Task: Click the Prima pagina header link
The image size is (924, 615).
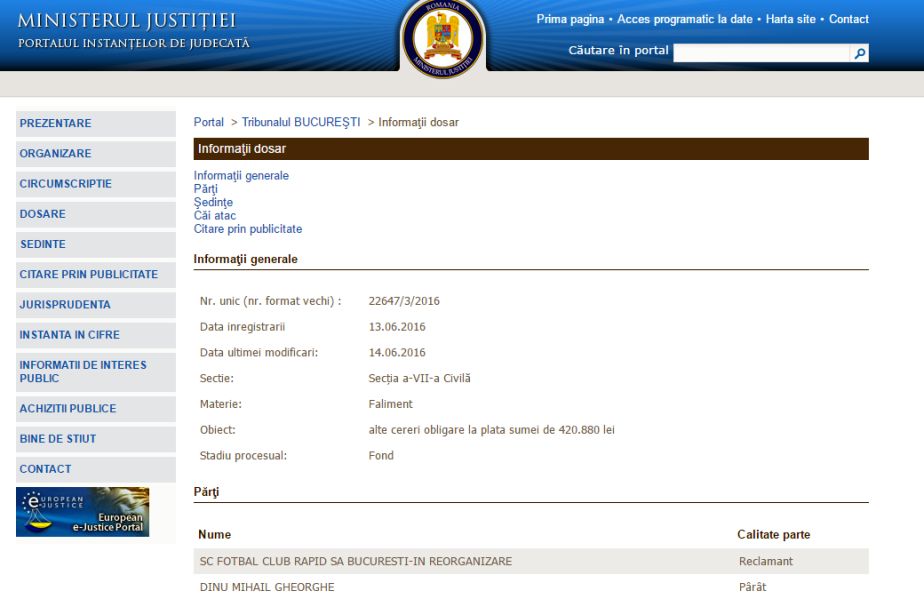Action: 571,19
